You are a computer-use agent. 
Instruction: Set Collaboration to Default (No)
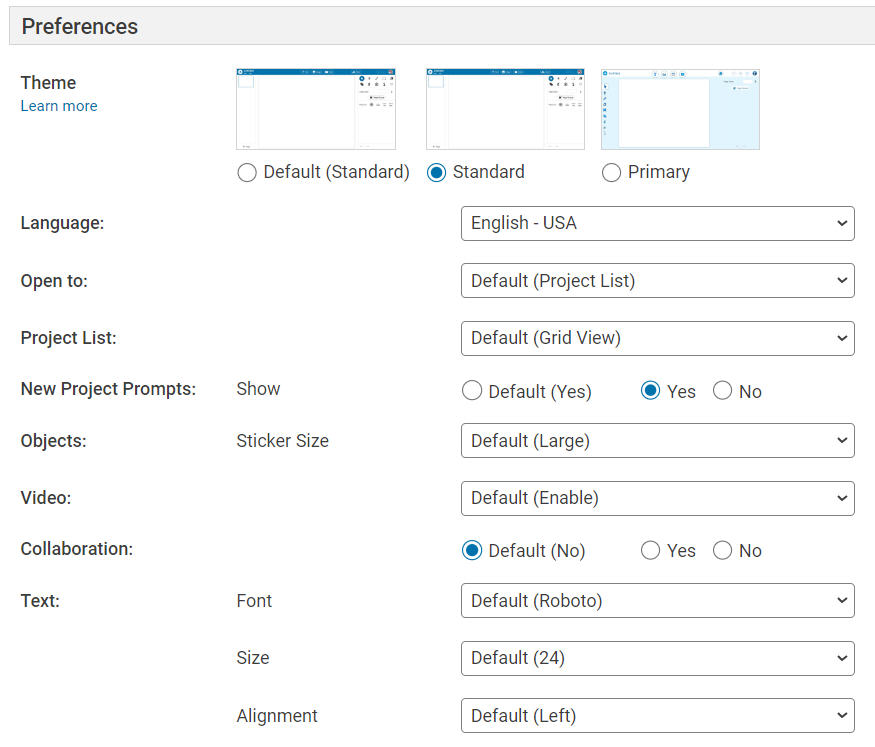[x=472, y=551]
